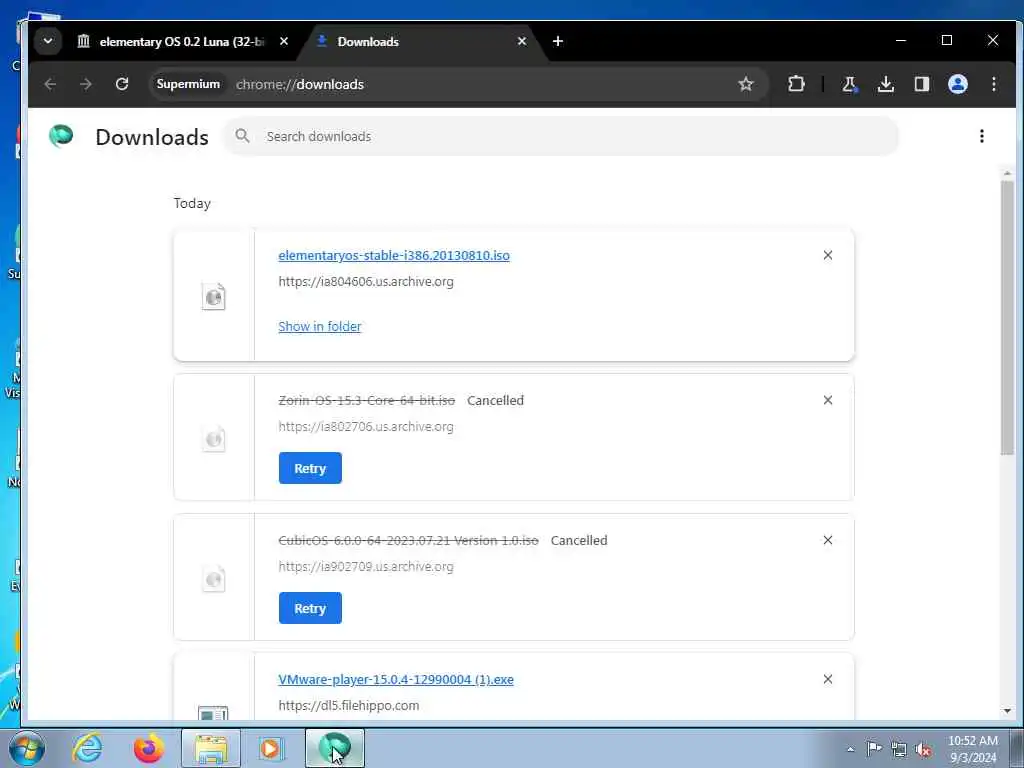Open VMware-player-15.0.4 exe link
Screen dimensions: 1024x768
(x=396, y=679)
